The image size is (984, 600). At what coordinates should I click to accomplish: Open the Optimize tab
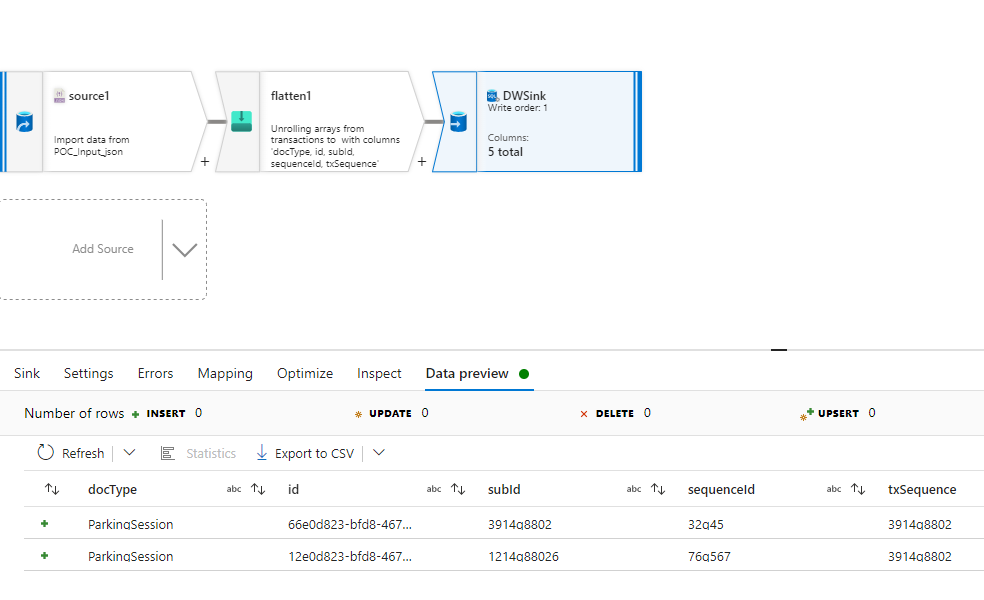tap(305, 373)
